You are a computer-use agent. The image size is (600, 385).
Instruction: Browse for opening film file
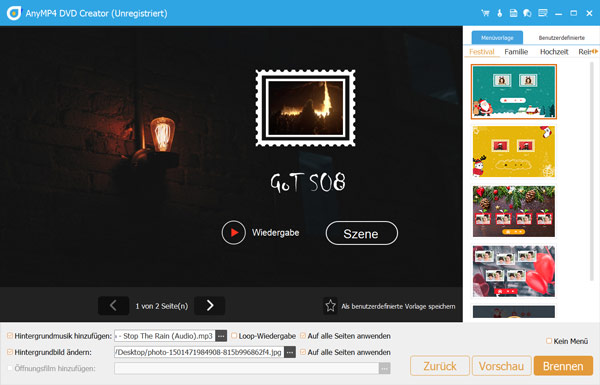tap(385, 368)
